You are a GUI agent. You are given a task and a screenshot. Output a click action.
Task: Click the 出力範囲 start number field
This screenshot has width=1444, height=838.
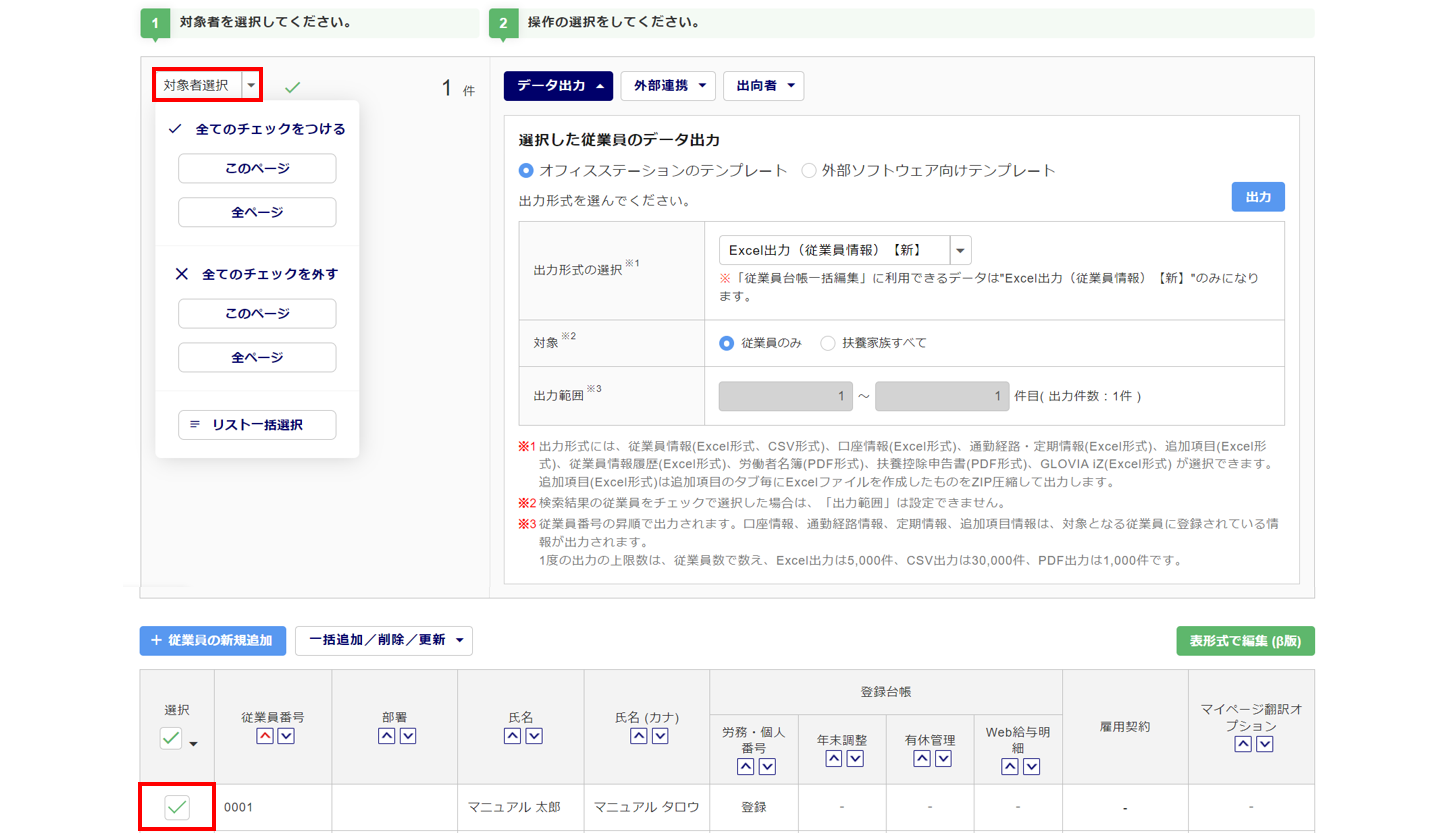point(786,396)
